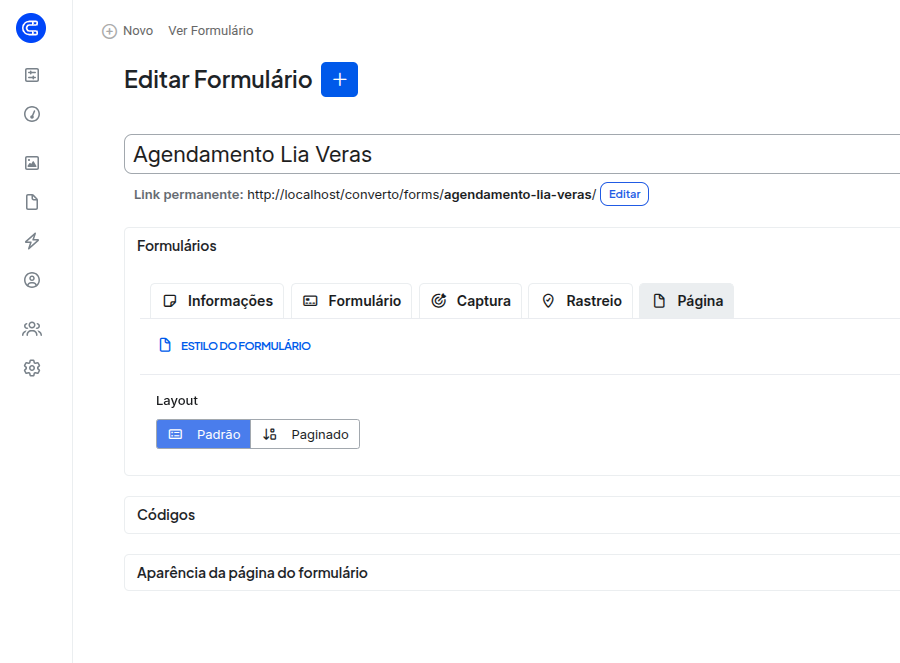Image resolution: width=900 pixels, height=663 pixels.
Task: Switch to the Rastreio tab
Action: (x=580, y=301)
